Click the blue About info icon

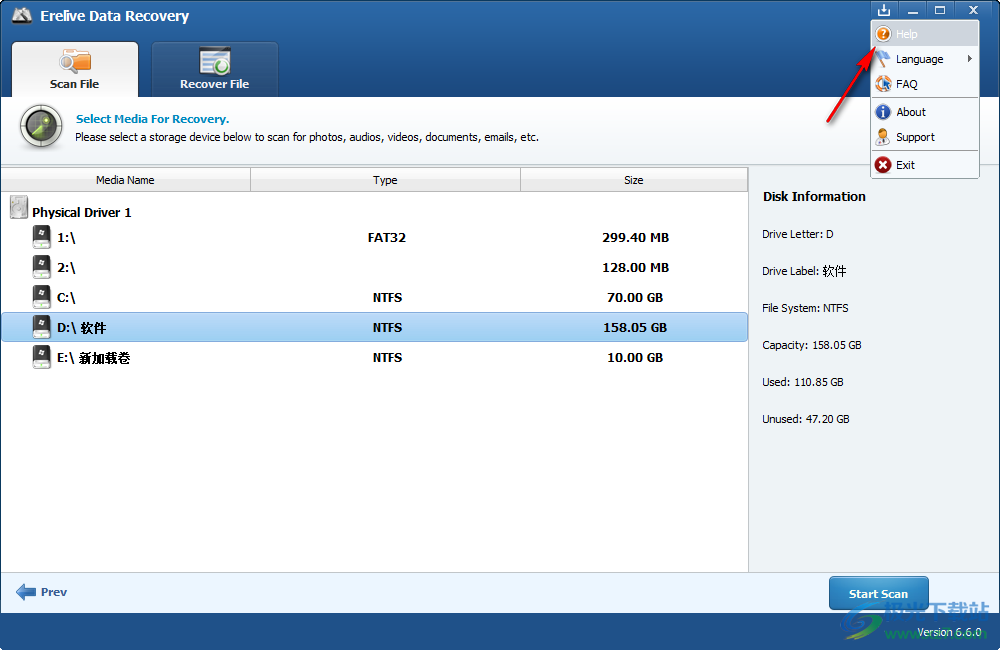point(883,112)
